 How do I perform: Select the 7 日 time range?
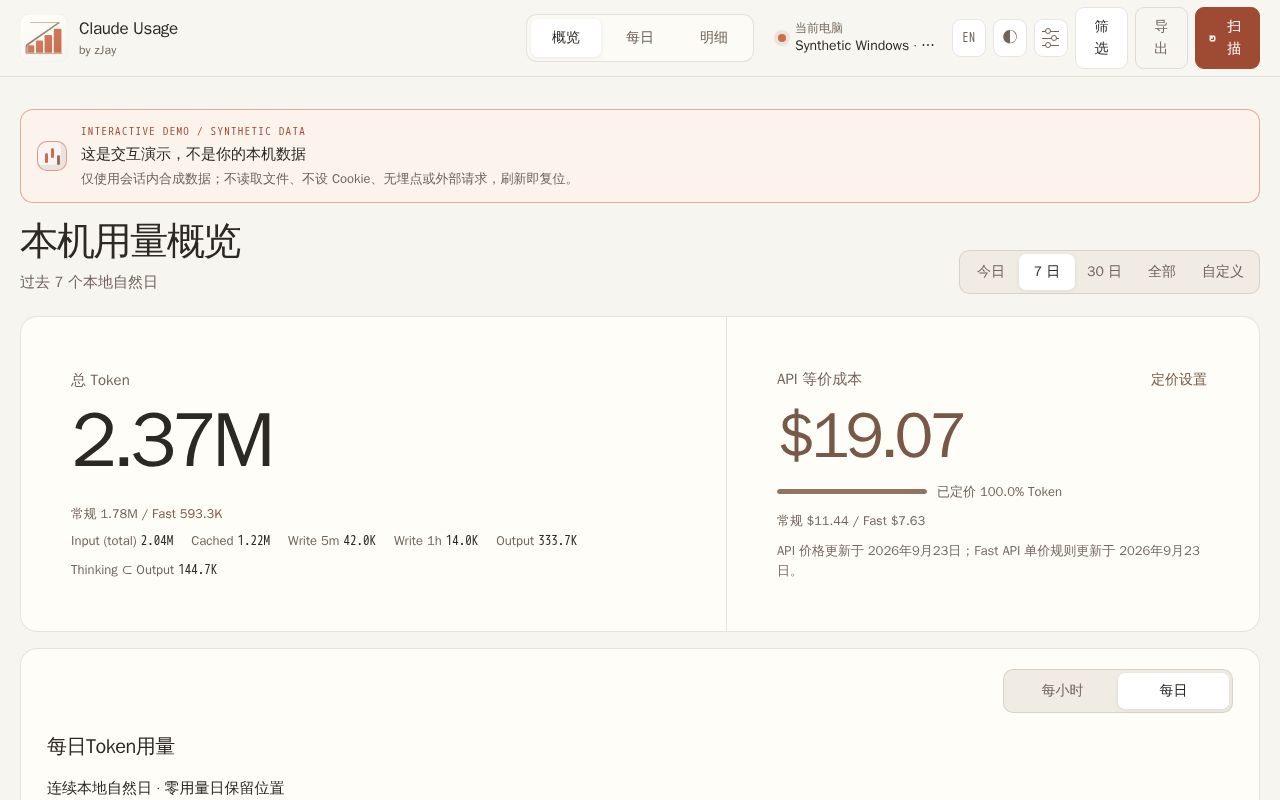pyautogui.click(x=1047, y=272)
